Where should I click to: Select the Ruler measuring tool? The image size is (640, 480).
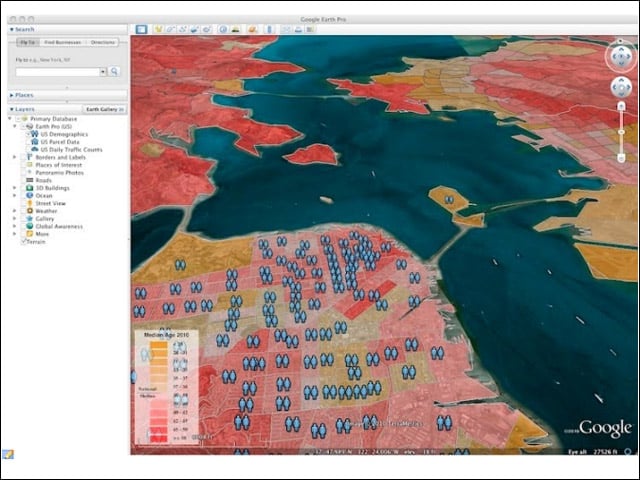pyautogui.click(x=269, y=29)
